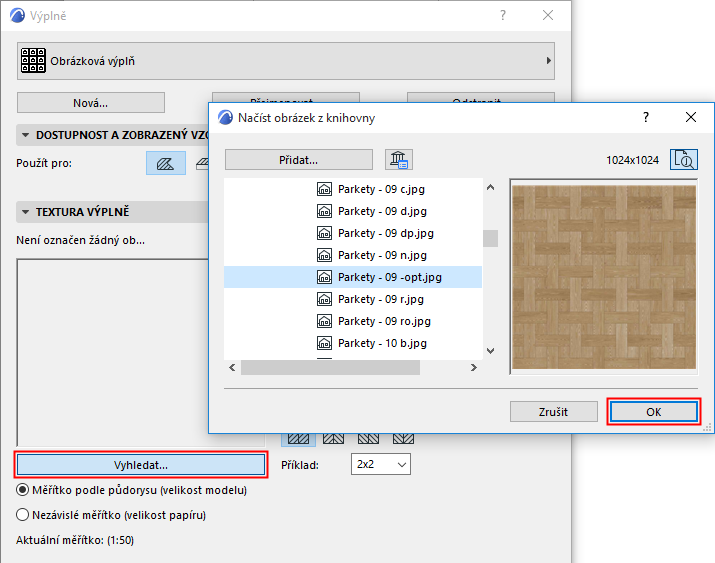The image size is (715, 563).
Task: Select the second tiling pattern icon
Action: (333, 439)
